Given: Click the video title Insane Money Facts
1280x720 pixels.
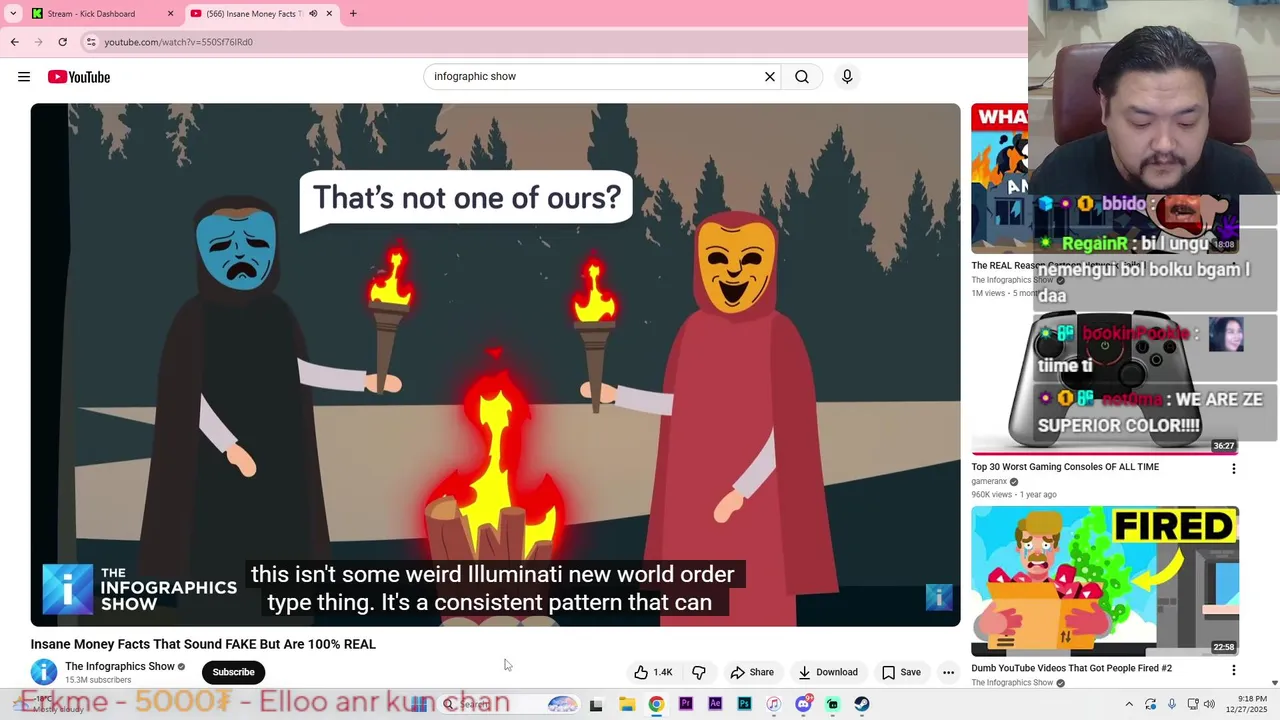Looking at the screenshot, I should 203,644.
